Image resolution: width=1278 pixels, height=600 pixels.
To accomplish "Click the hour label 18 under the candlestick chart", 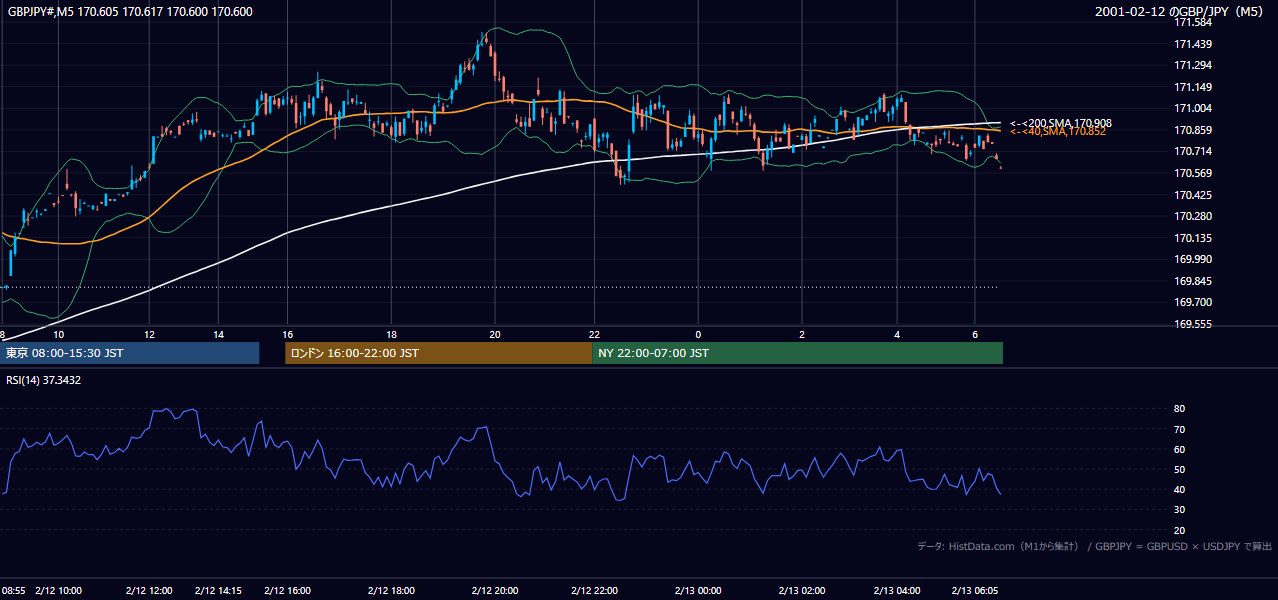I will [x=391, y=334].
